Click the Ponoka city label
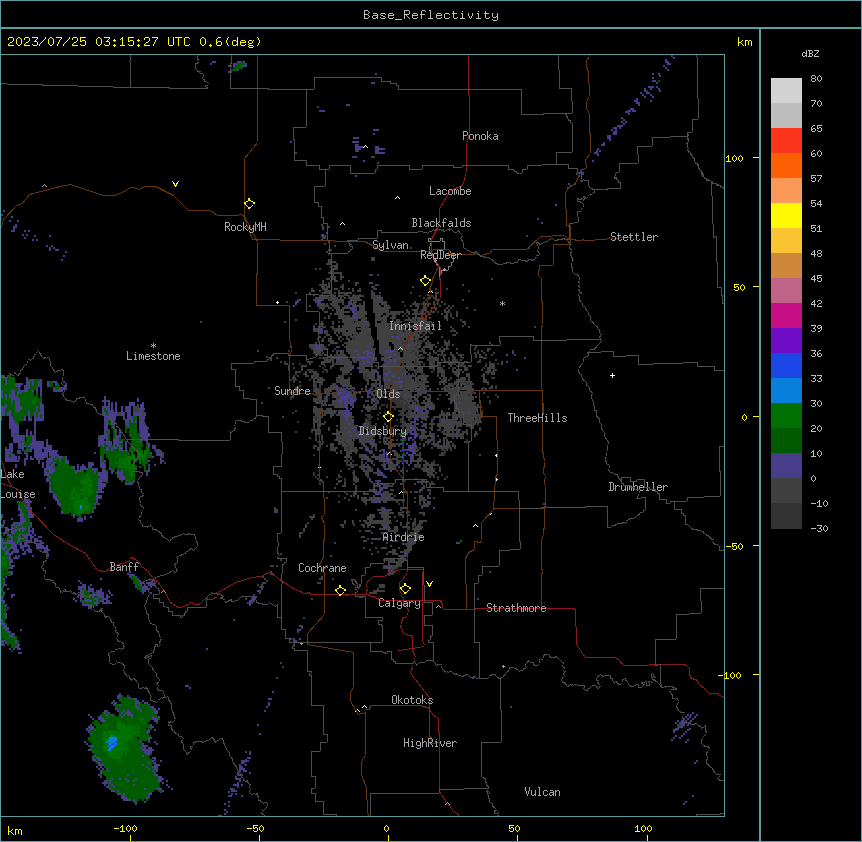Screen dimensions: 862x842 click(480, 136)
